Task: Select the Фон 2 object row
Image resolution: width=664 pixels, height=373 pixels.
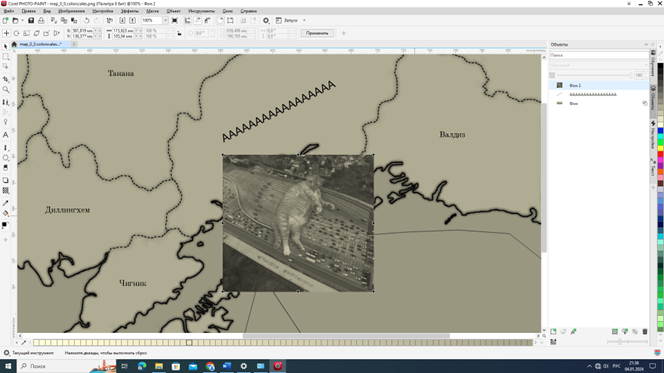Action: [x=599, y=85]
